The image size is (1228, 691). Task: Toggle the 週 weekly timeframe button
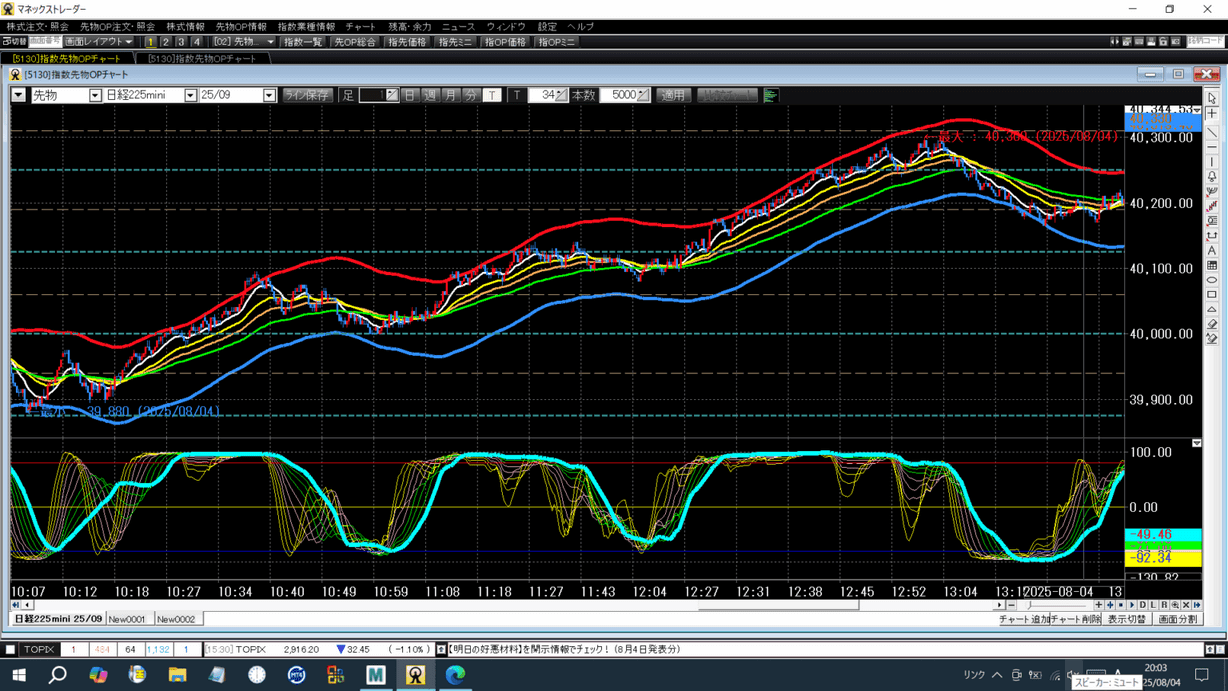pos(430,95)
